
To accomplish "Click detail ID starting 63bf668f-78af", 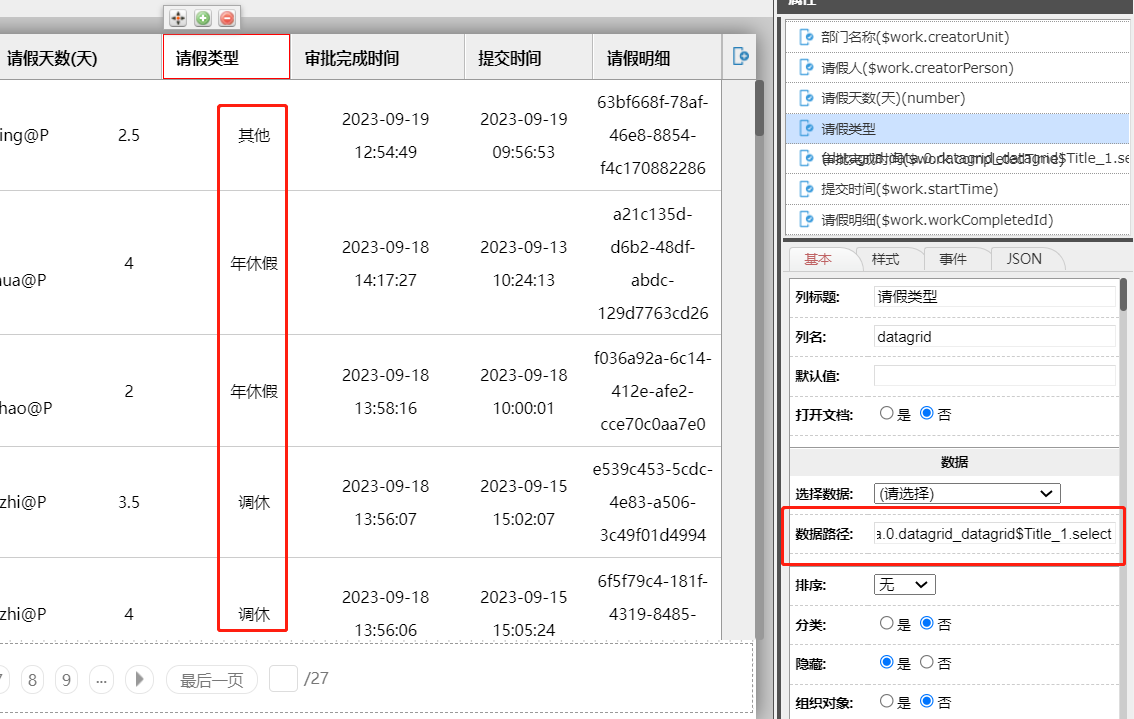I will pyautogui.click(x=652, y=135).
